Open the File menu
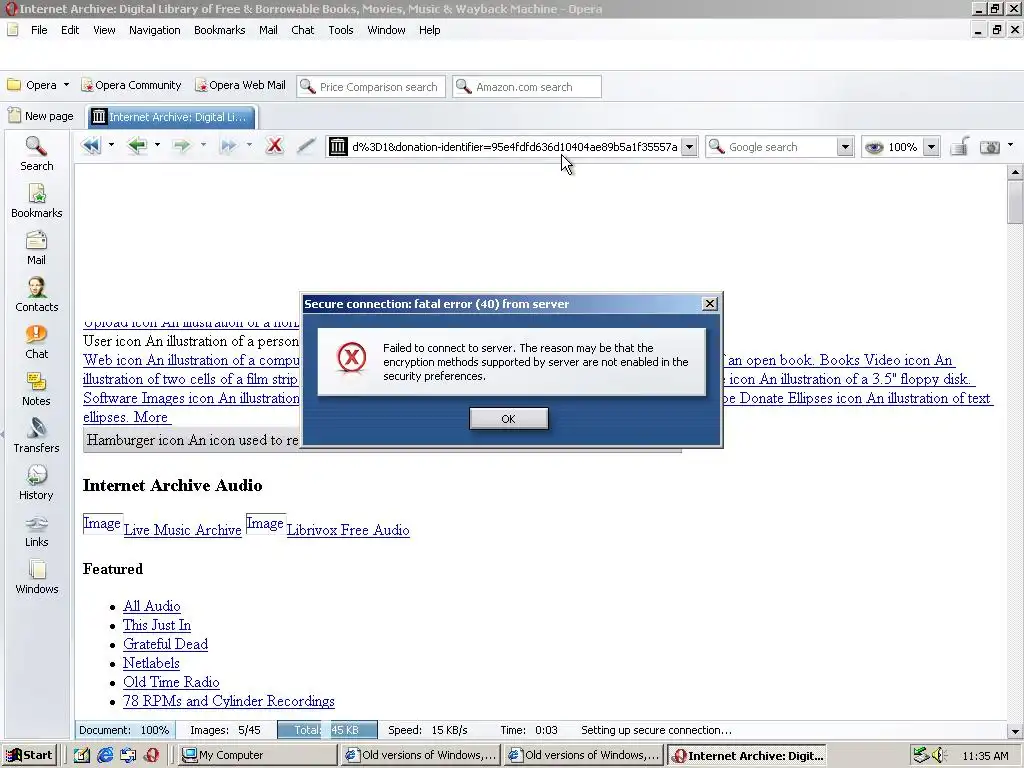 39,30
